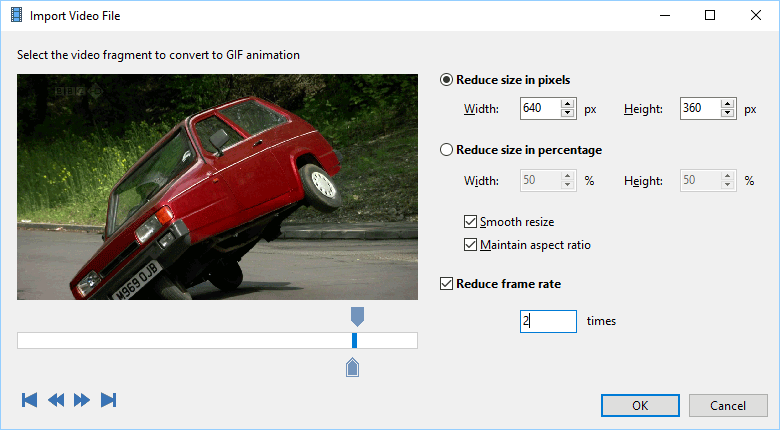Decrease pixel height with down arrow

point(728,113)
